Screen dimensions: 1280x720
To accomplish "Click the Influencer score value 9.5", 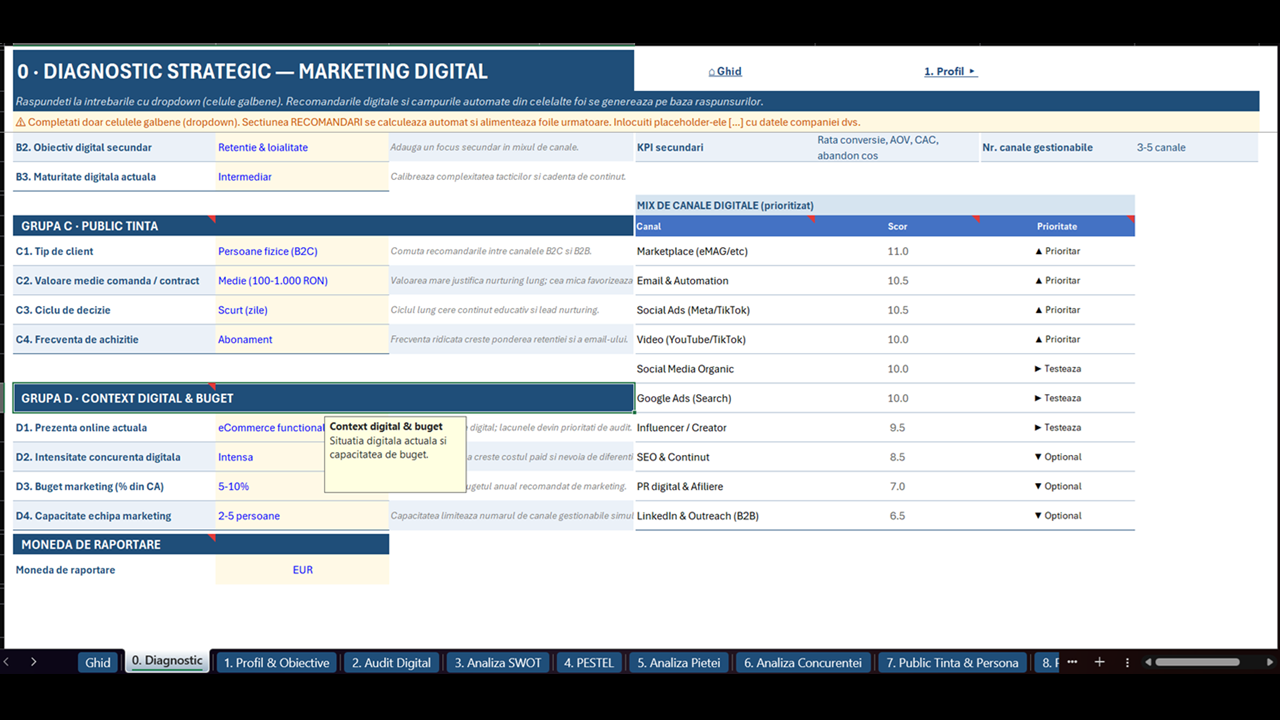I will [x=897, y=428].
